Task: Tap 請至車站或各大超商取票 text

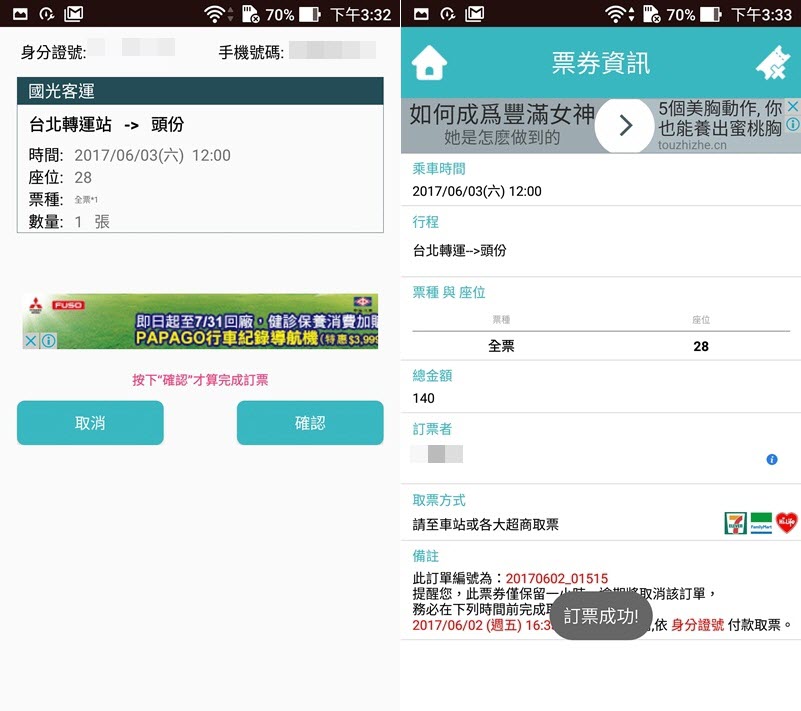Action: coord(485,525)
